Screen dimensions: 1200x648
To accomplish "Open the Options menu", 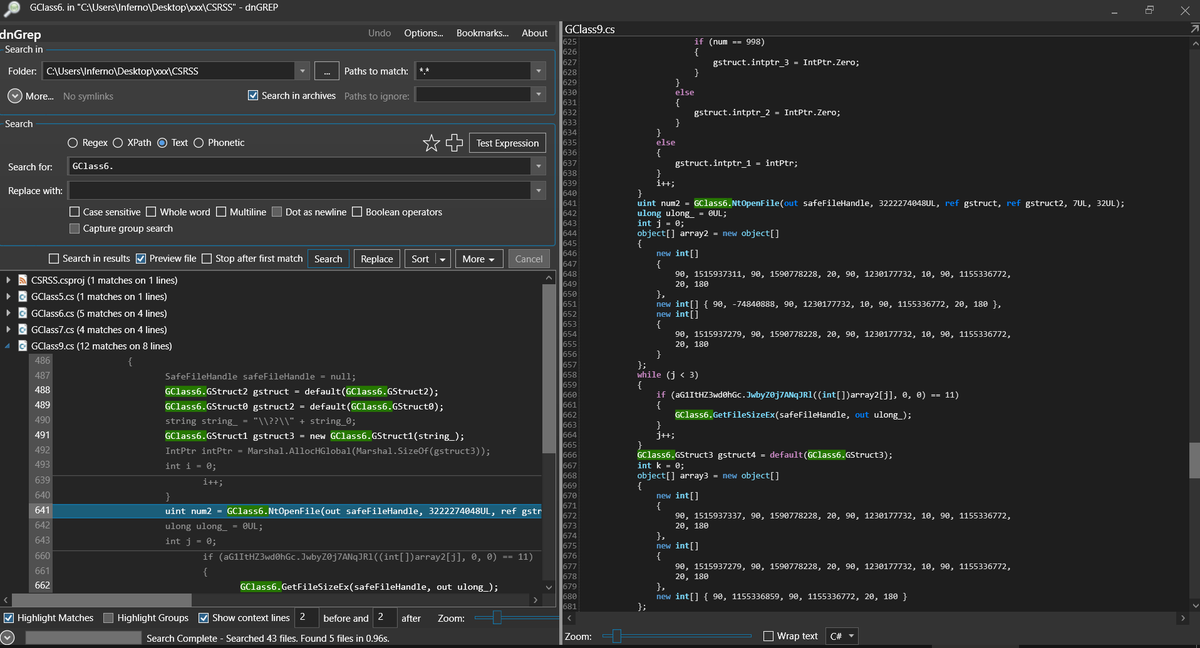I will [x=424, y=33].
